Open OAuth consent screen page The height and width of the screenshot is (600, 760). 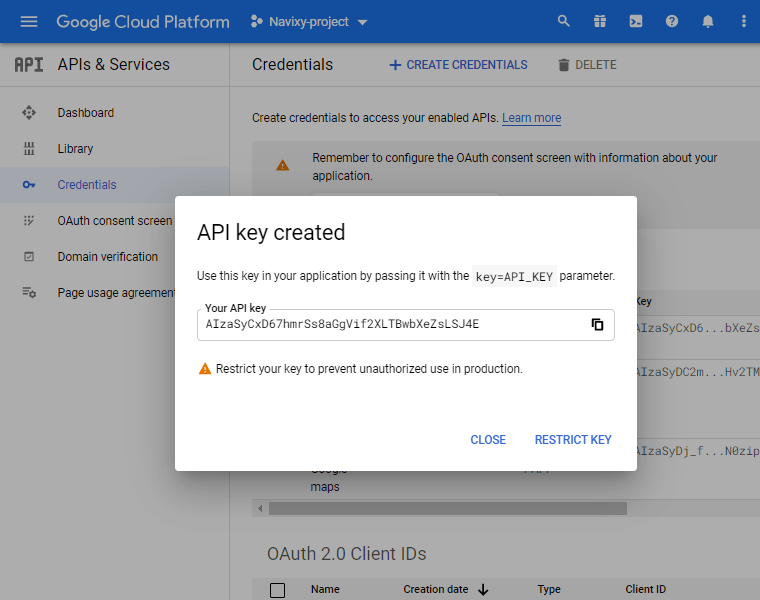[x=115, y=221]
